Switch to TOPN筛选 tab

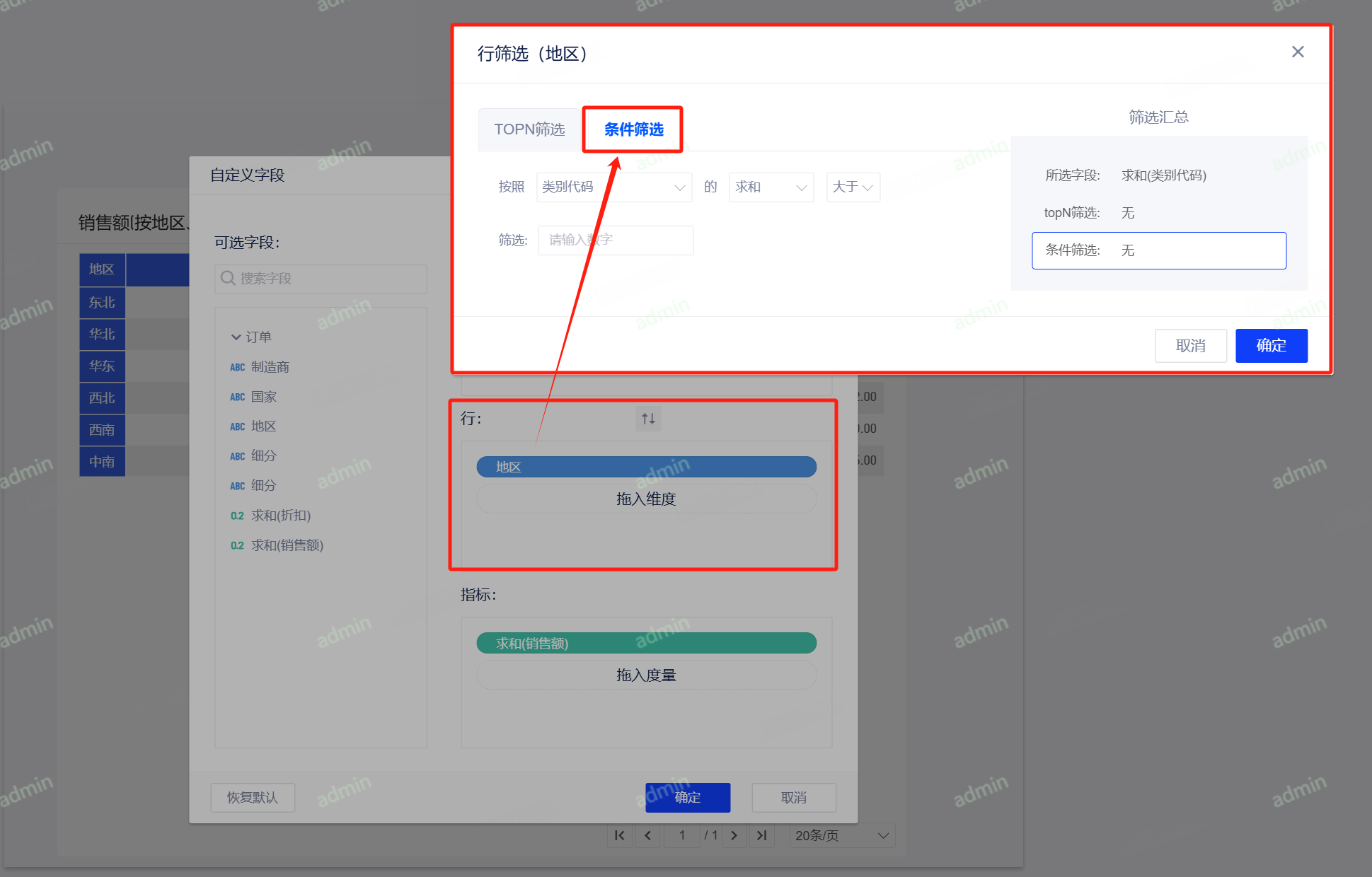(529, 129)
